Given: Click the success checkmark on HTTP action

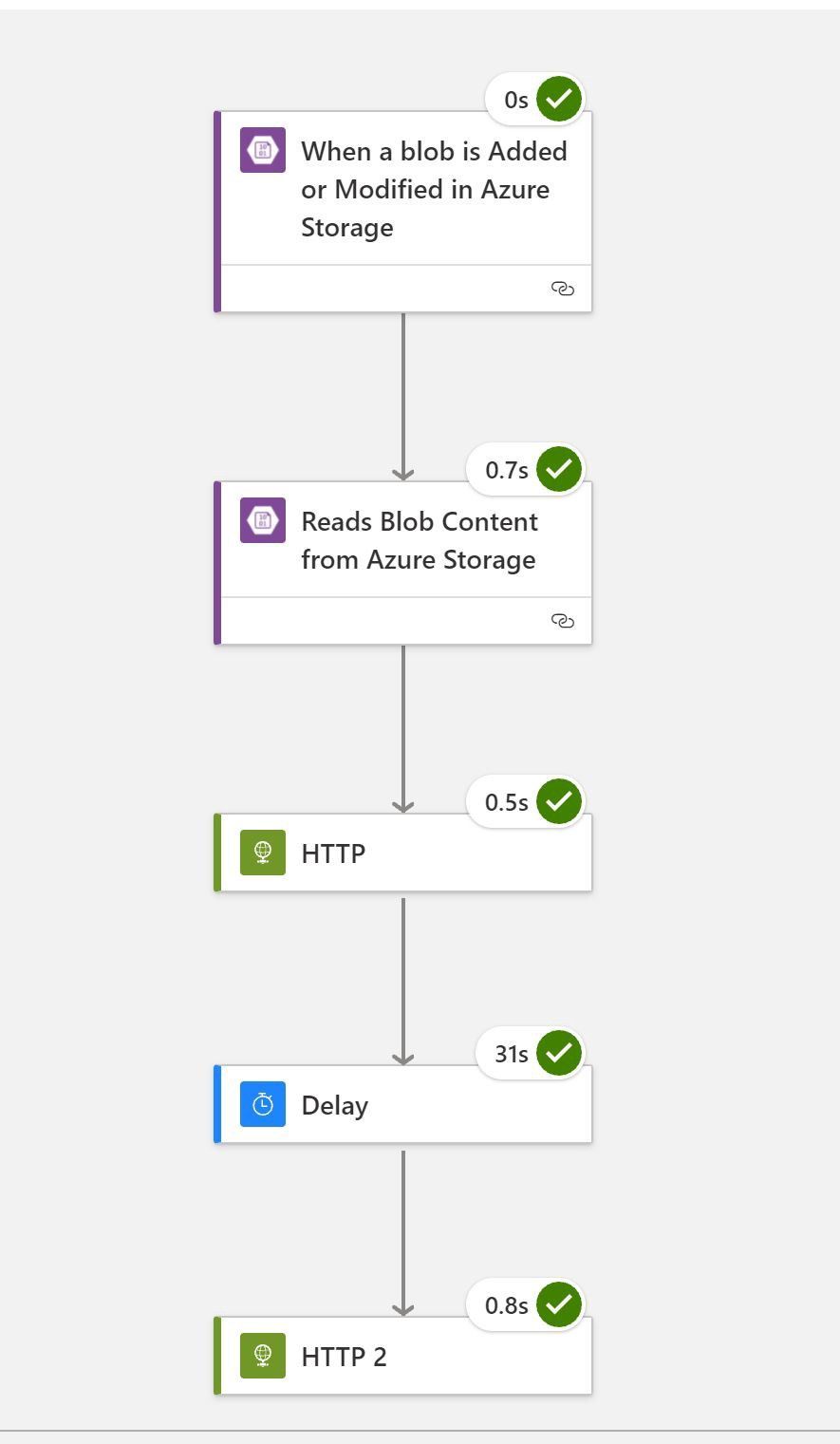Looking at the screenshot, I should 559,801.
